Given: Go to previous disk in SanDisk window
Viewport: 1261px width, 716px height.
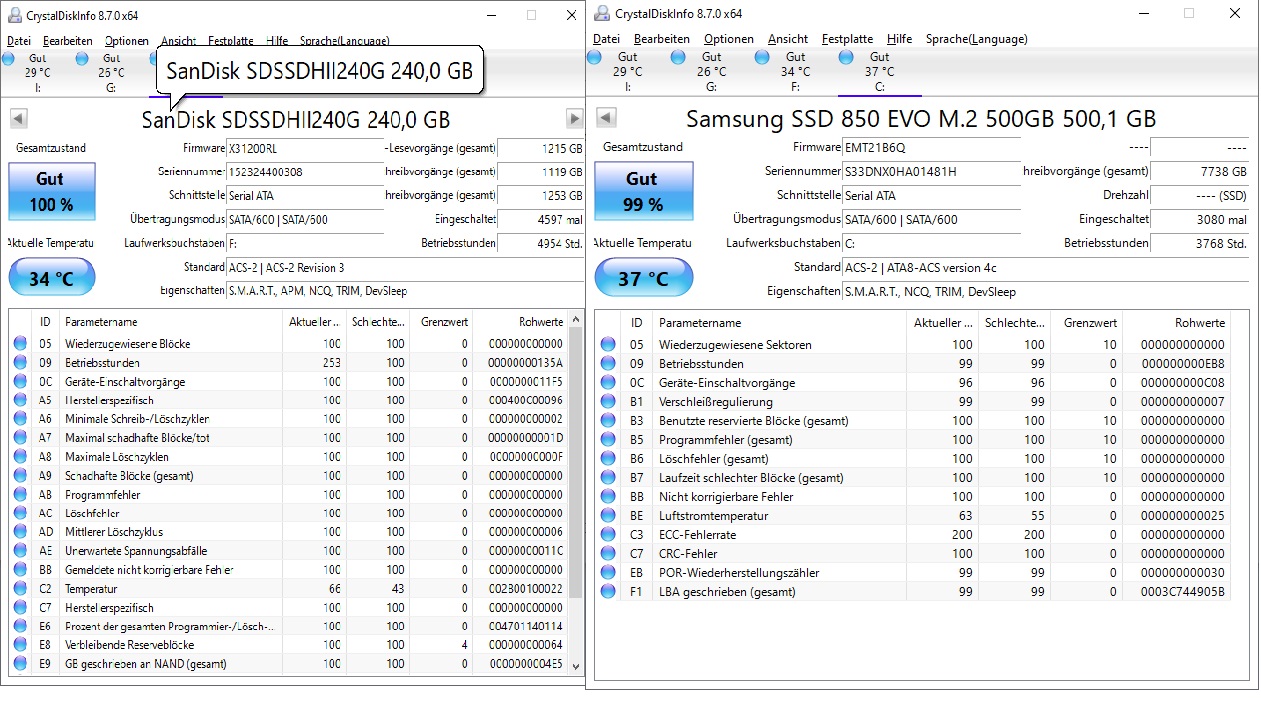Looking at the screenshot, I should point(18,119).
